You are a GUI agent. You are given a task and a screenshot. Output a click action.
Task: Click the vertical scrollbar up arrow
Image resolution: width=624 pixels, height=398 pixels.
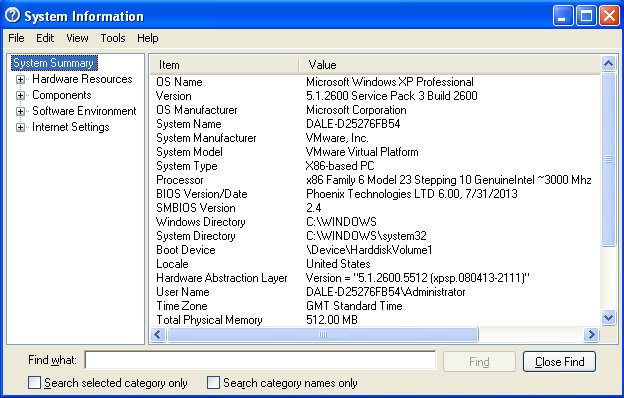(x=608, y=64)
